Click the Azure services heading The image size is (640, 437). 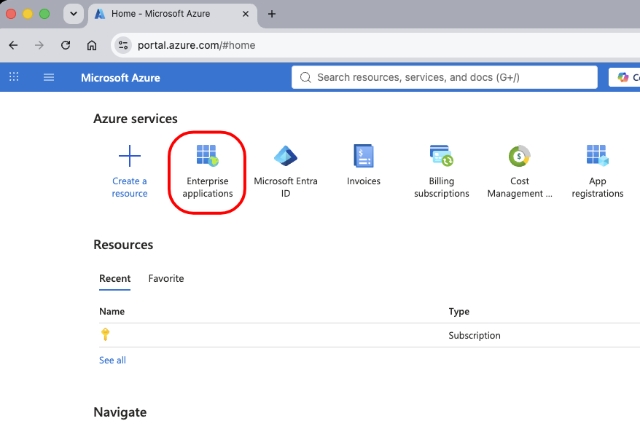tap(136, 119)
